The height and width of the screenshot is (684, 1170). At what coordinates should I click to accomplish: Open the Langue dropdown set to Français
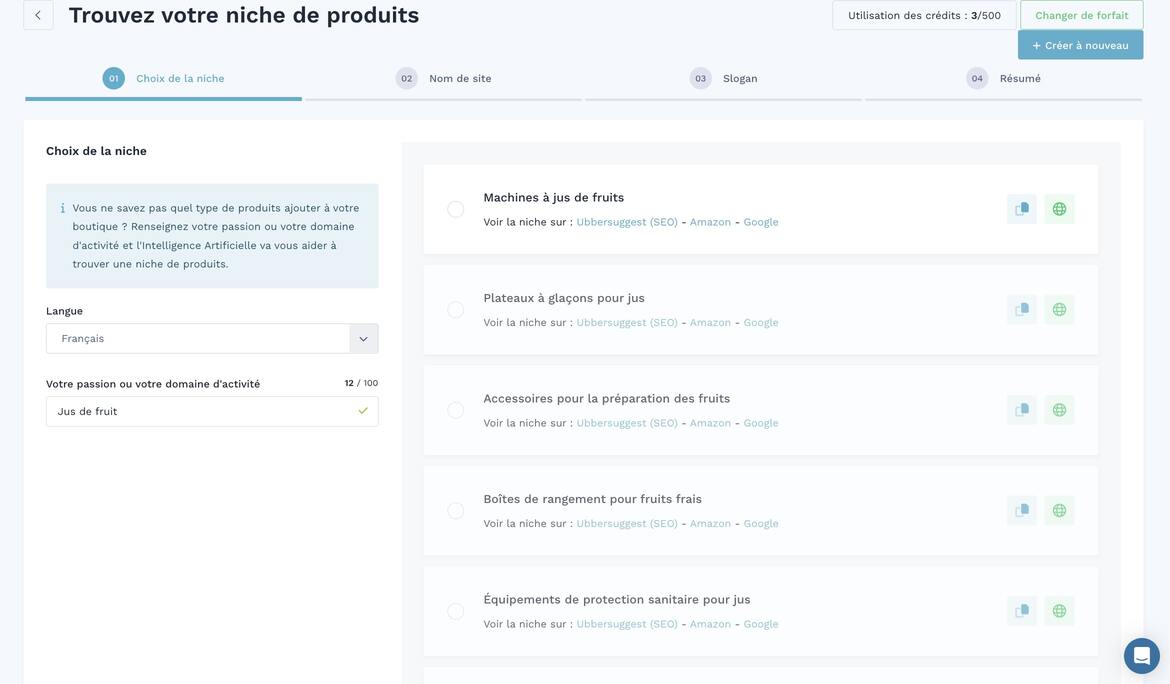(x=212, y=339)
